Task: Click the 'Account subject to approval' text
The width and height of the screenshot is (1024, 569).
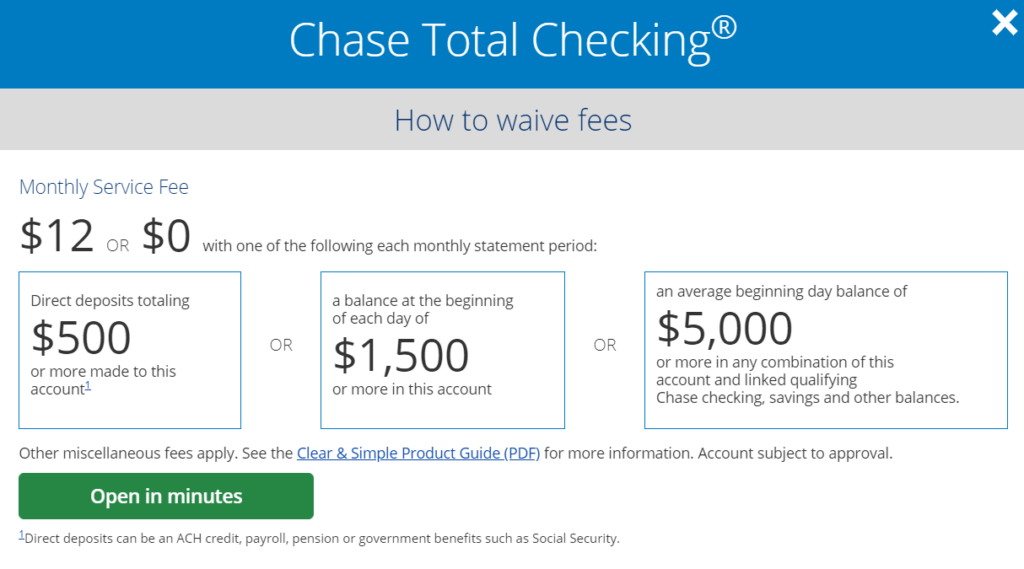Action: click(x=795, y=453)
